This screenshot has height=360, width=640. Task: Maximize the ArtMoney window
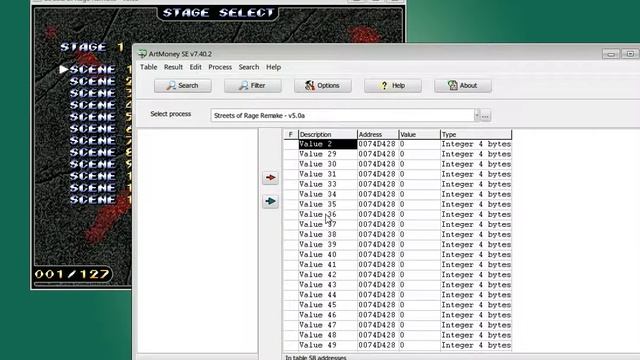(630, 54)
